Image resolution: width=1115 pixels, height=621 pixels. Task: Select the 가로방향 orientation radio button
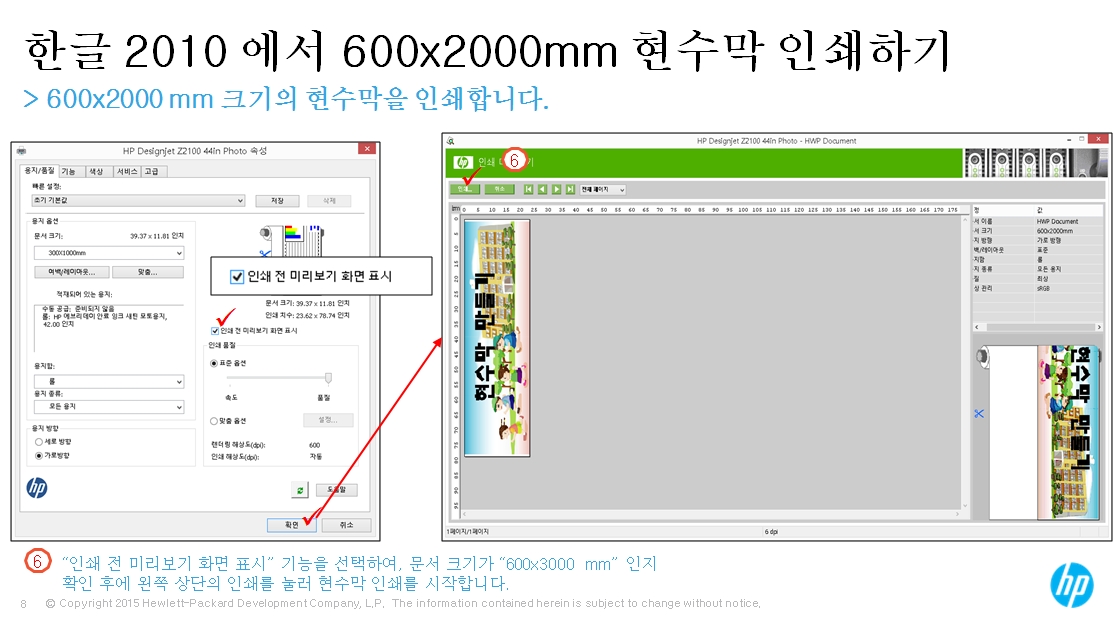39,455
